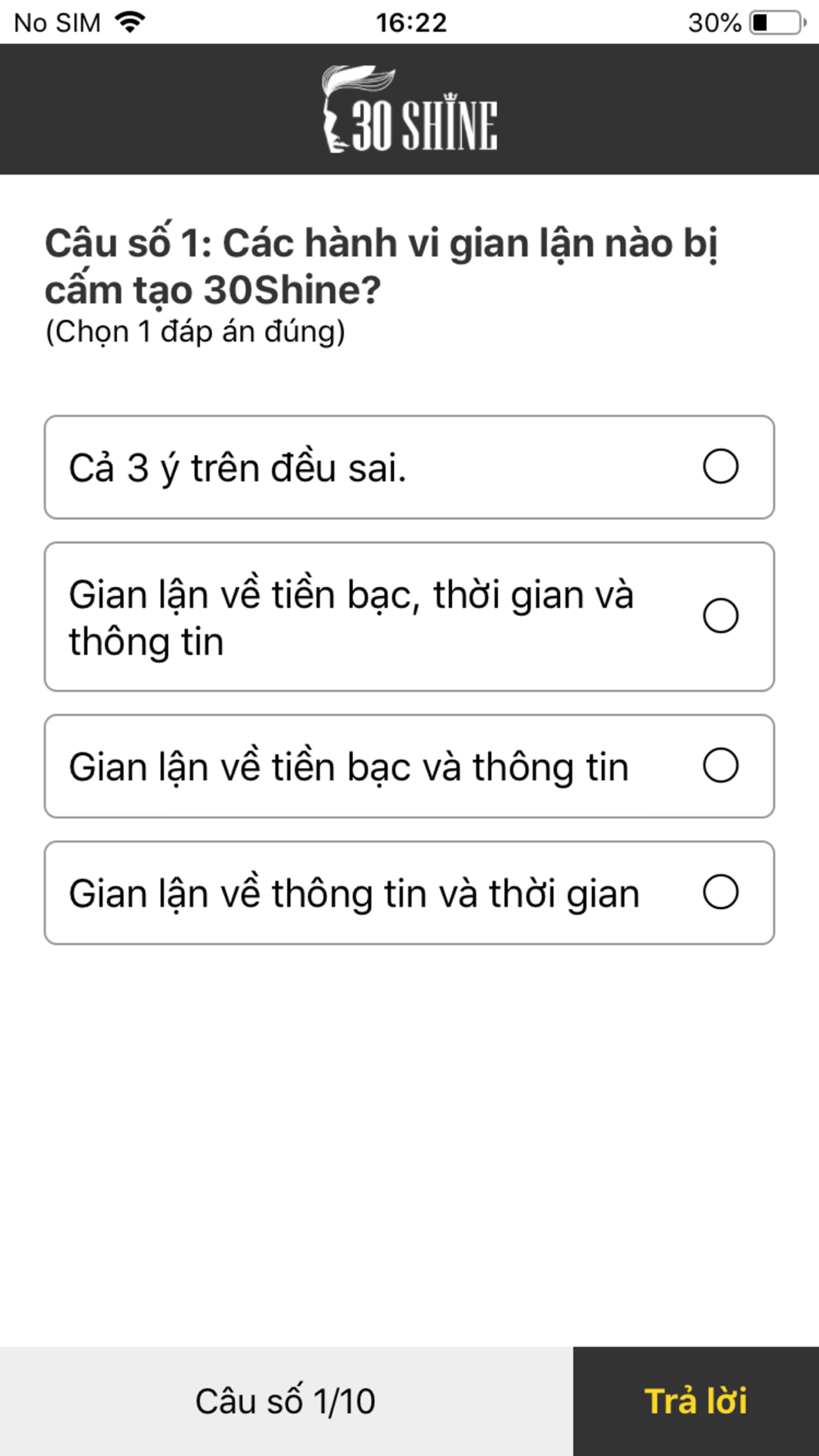Tap the No SIM status indicator

pos(57,23)
